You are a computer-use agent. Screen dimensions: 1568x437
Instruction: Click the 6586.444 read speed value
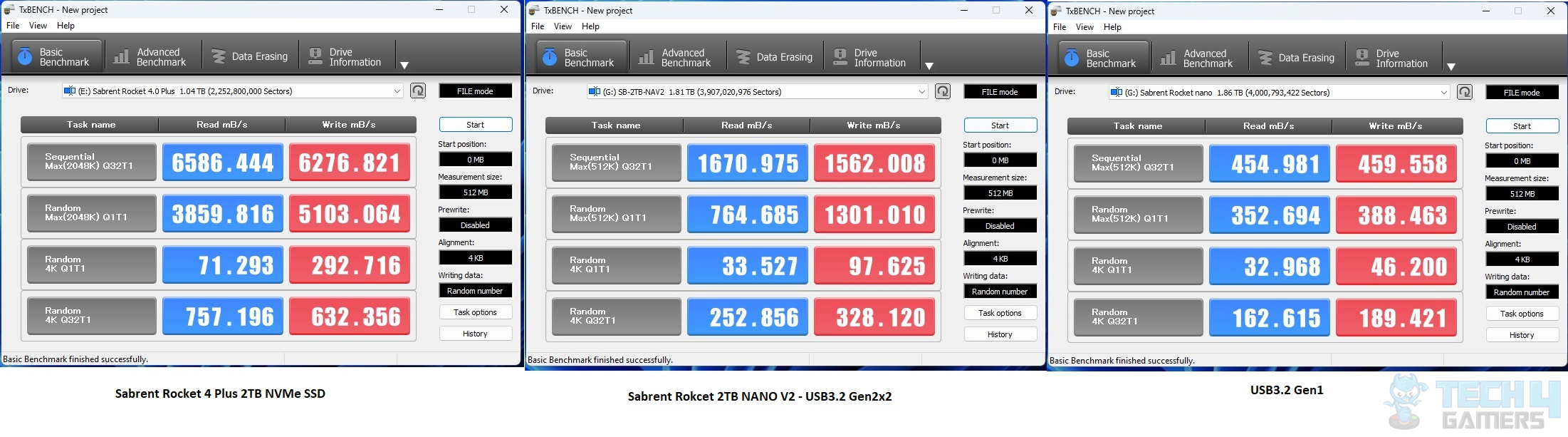click(223, 162)
